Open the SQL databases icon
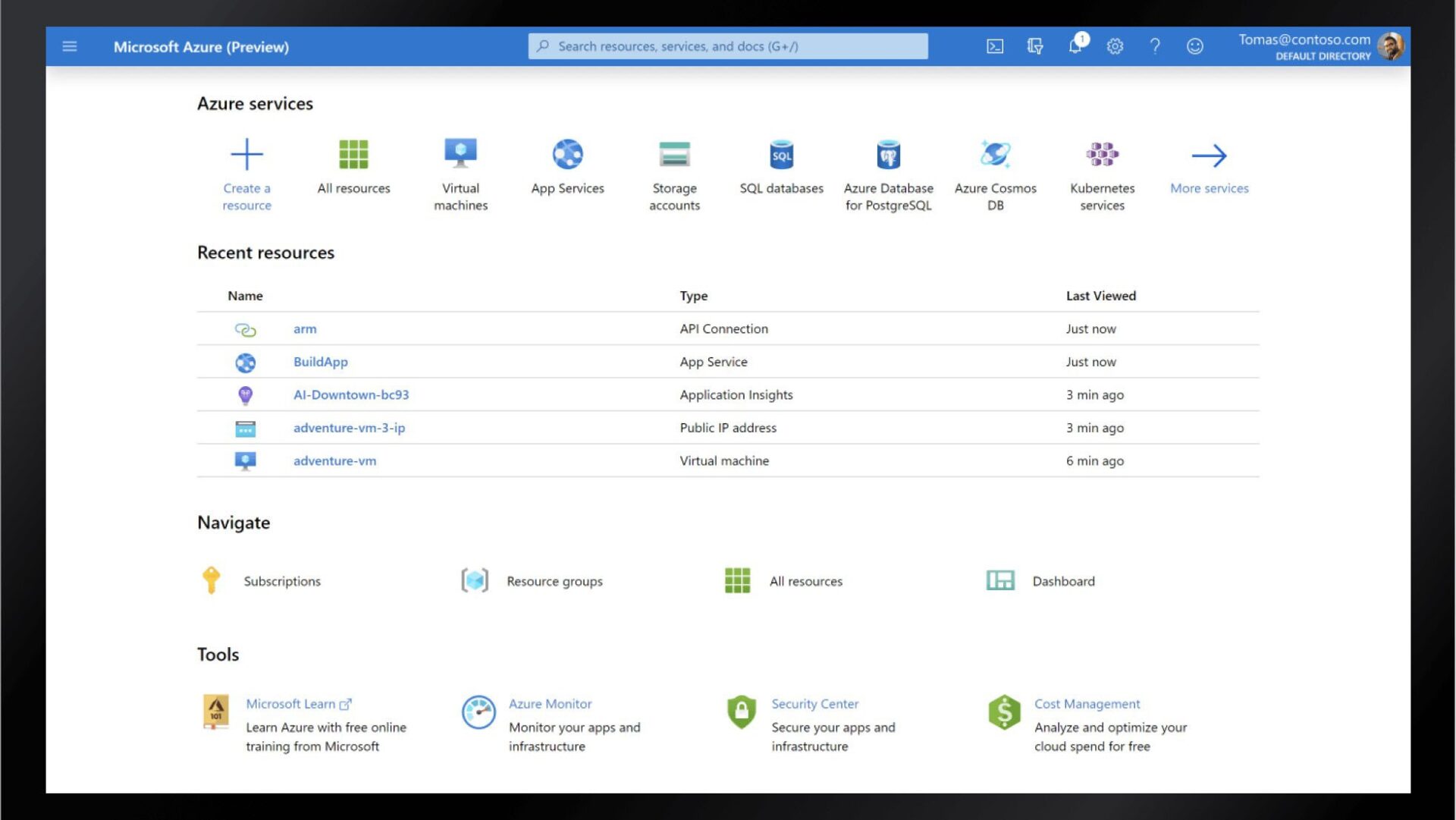 (x=782, y=155)
